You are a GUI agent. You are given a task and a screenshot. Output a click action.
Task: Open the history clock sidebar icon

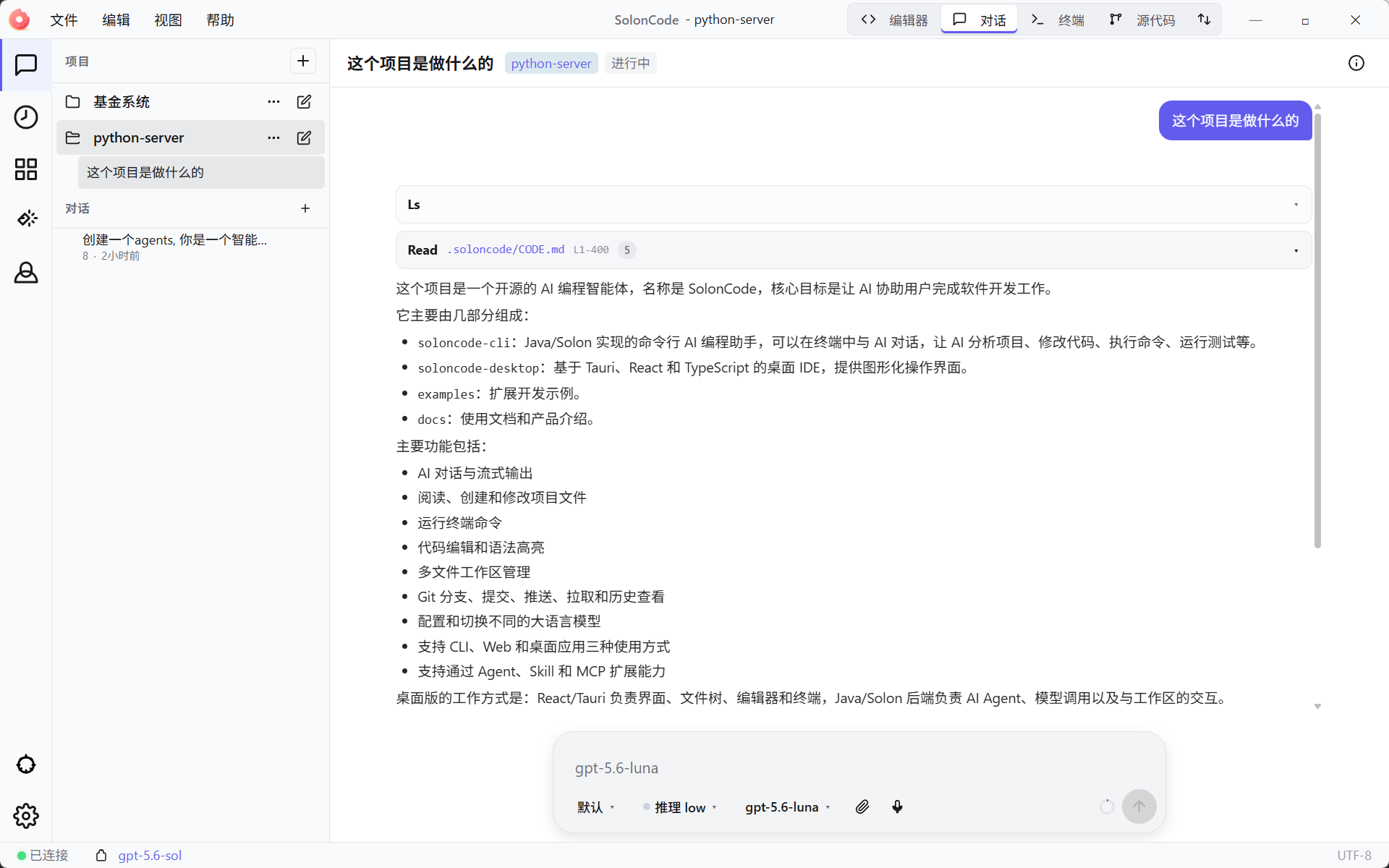26,117
